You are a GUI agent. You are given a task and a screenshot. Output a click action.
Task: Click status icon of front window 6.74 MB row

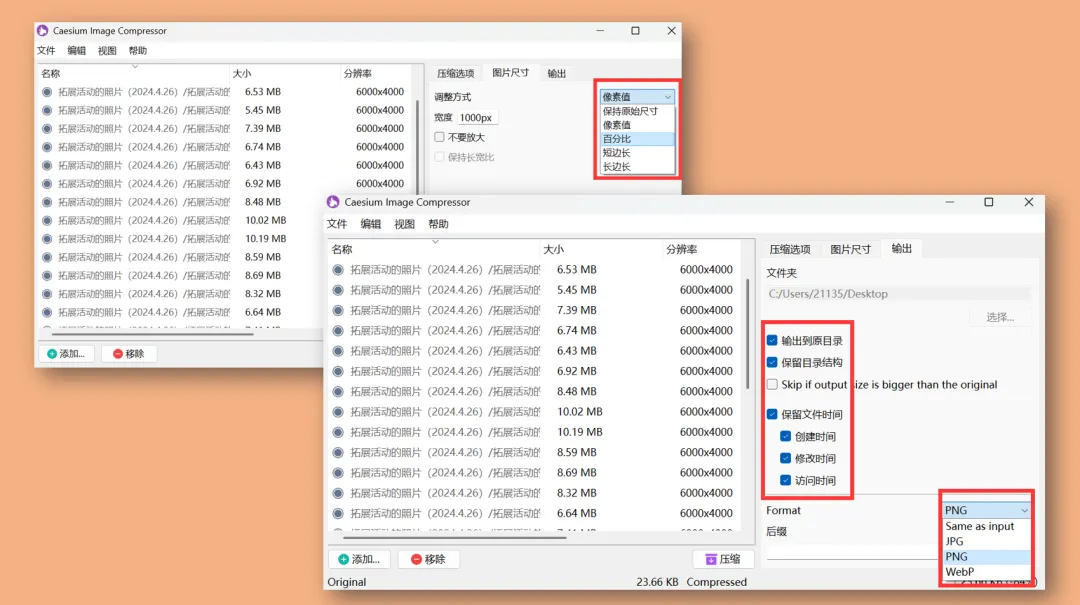(338, 331)
